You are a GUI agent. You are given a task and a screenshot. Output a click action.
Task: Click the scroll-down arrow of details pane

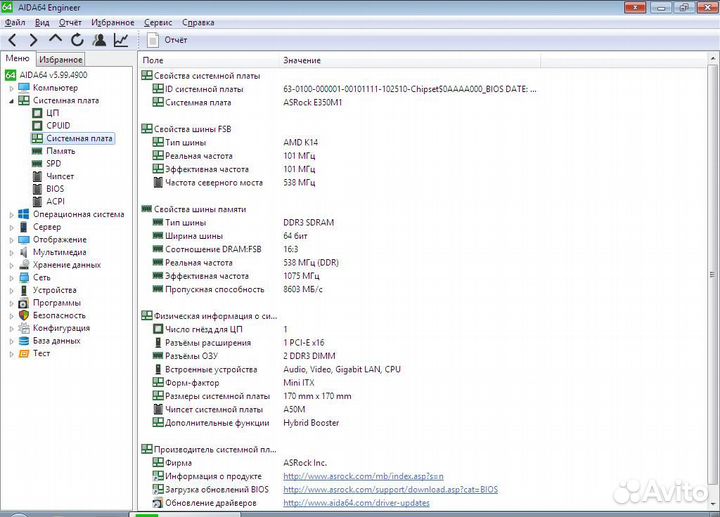pyautogui.click(x=712, y=503)
